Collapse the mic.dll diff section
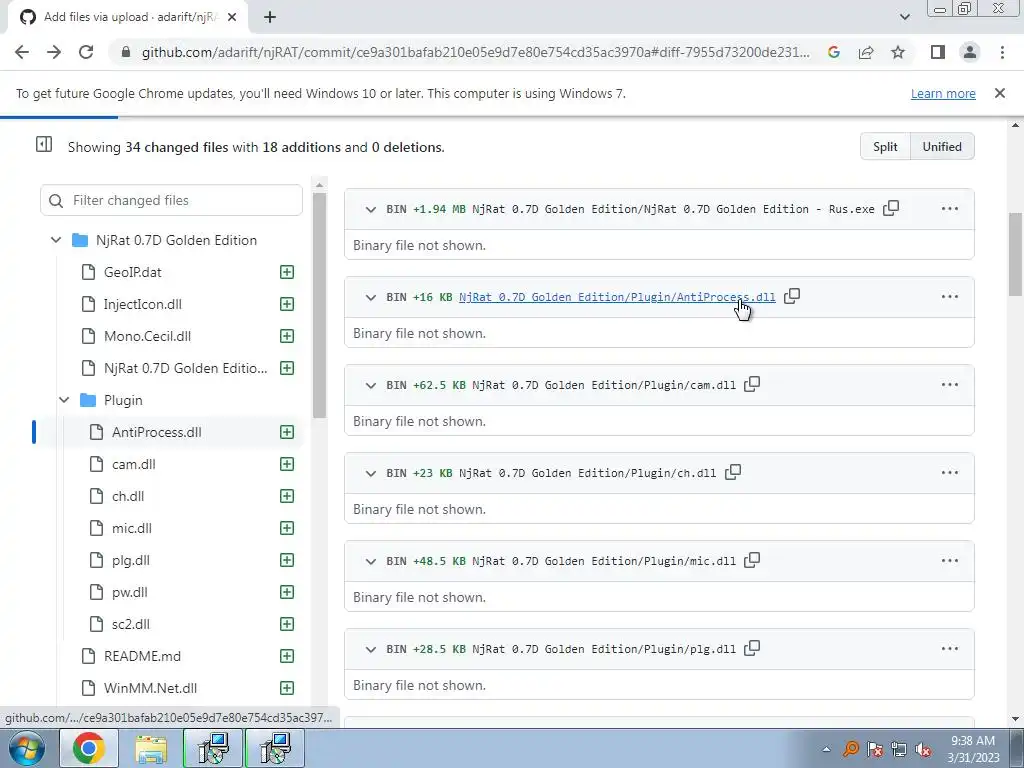Viewport: 1024px width, 768px height. coord(370,562)
